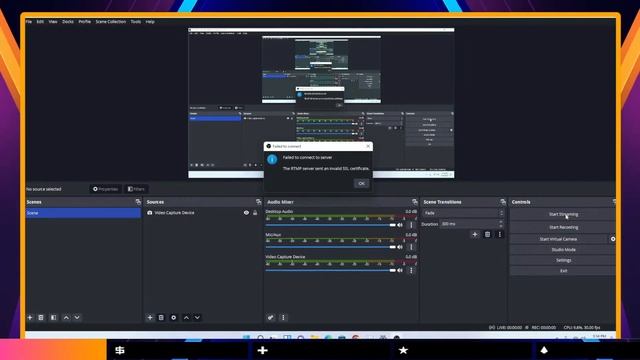Adjust the Desktop Audio volume slider
Screen dimensions: 640x360
331,225
